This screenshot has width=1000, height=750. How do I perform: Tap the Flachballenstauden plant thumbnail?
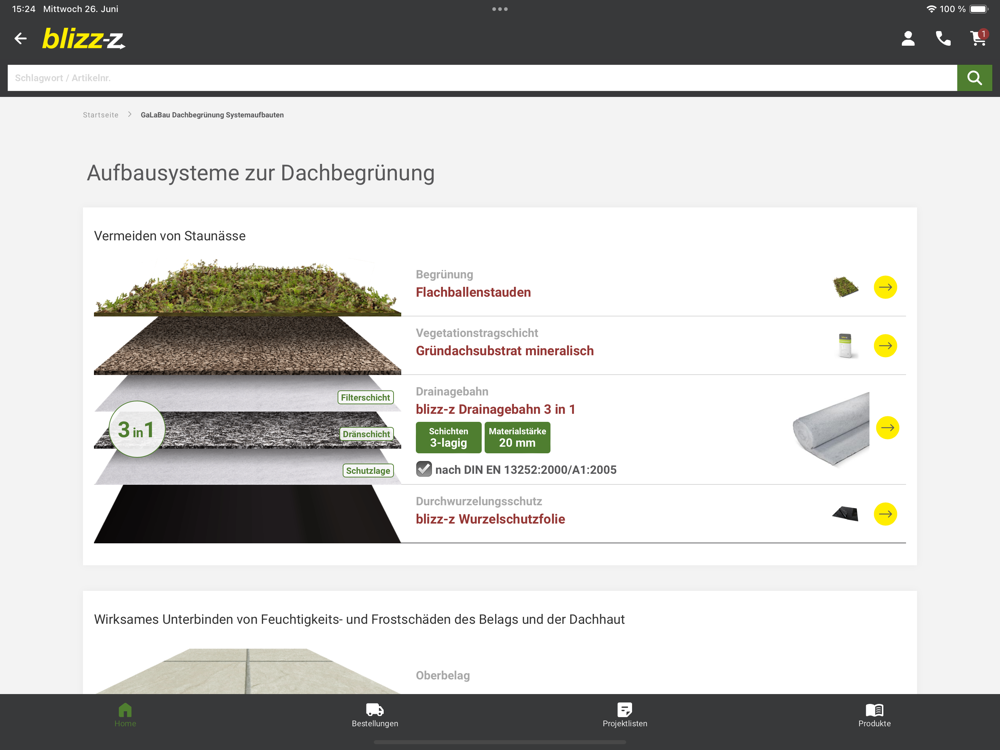[846, 287]
